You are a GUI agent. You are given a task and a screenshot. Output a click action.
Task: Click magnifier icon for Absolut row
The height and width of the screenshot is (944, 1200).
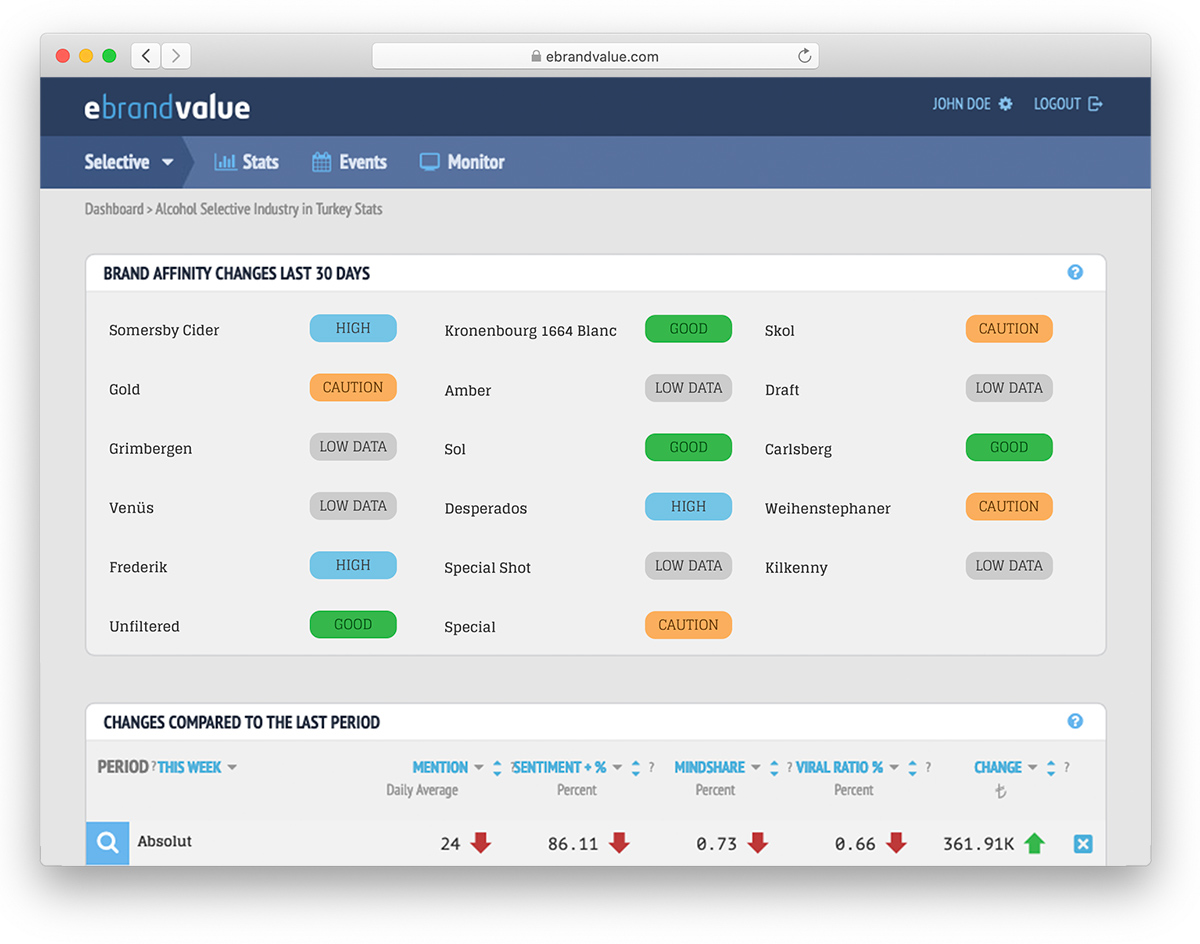click(x=107, y=843)
